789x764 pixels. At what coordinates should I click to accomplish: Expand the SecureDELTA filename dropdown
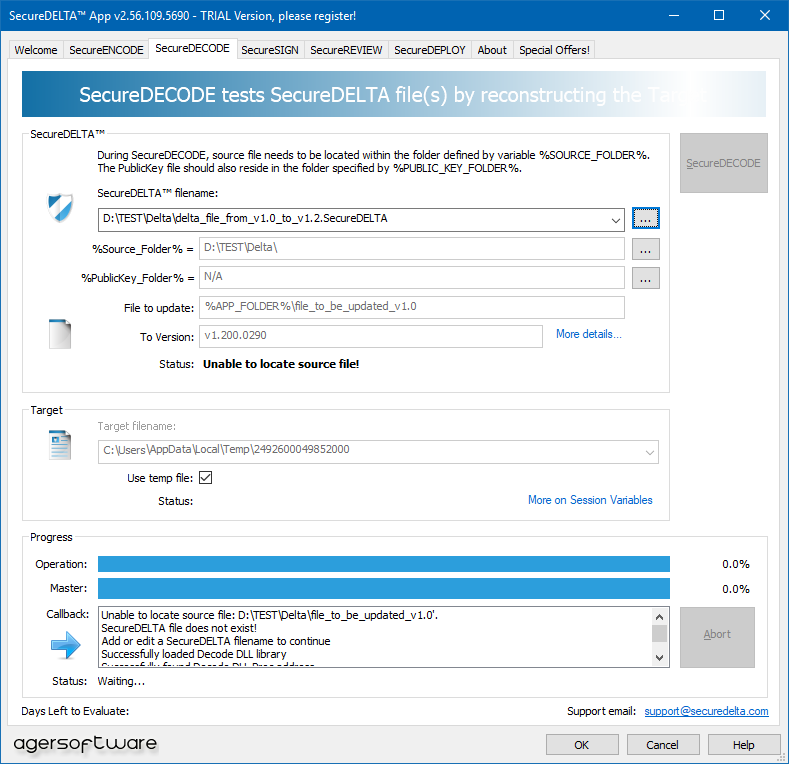[615, 220]
